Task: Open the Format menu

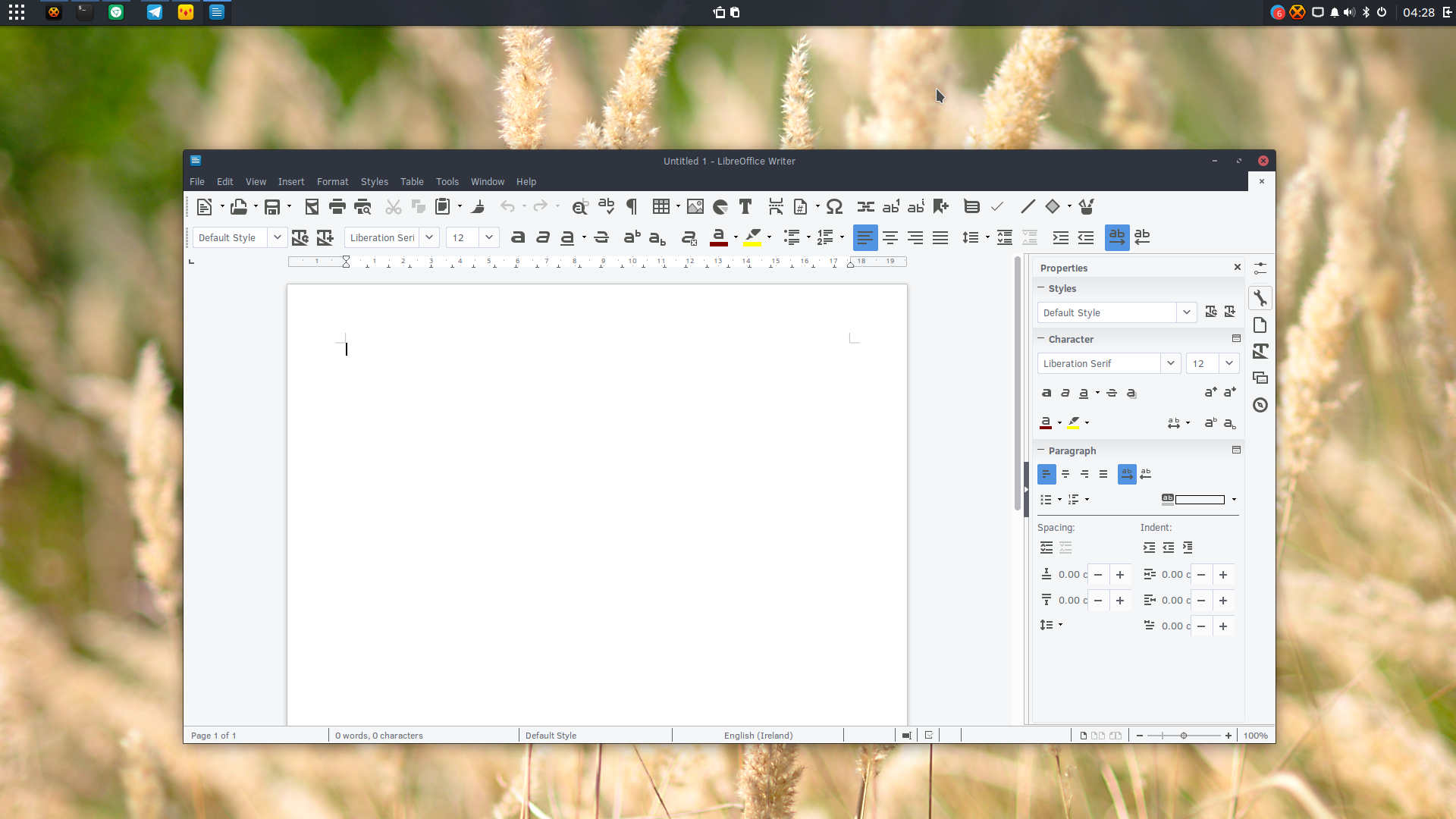Action: [333, 182]
